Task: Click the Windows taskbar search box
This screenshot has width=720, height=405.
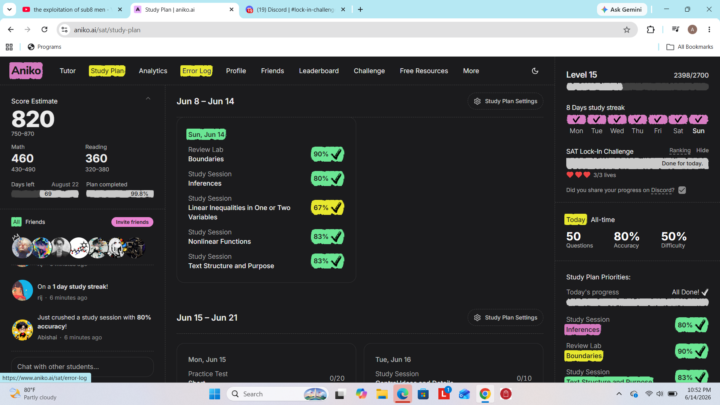Action: coord(278,394)
